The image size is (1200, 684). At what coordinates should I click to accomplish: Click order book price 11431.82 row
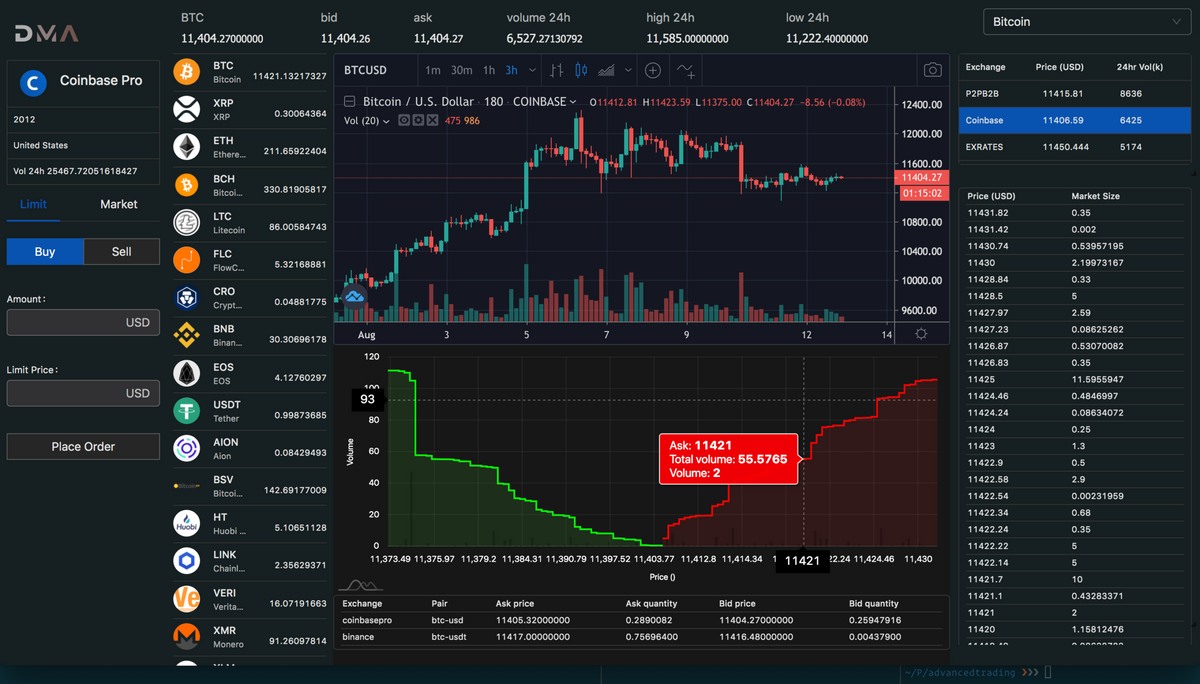click(1075, 213)
